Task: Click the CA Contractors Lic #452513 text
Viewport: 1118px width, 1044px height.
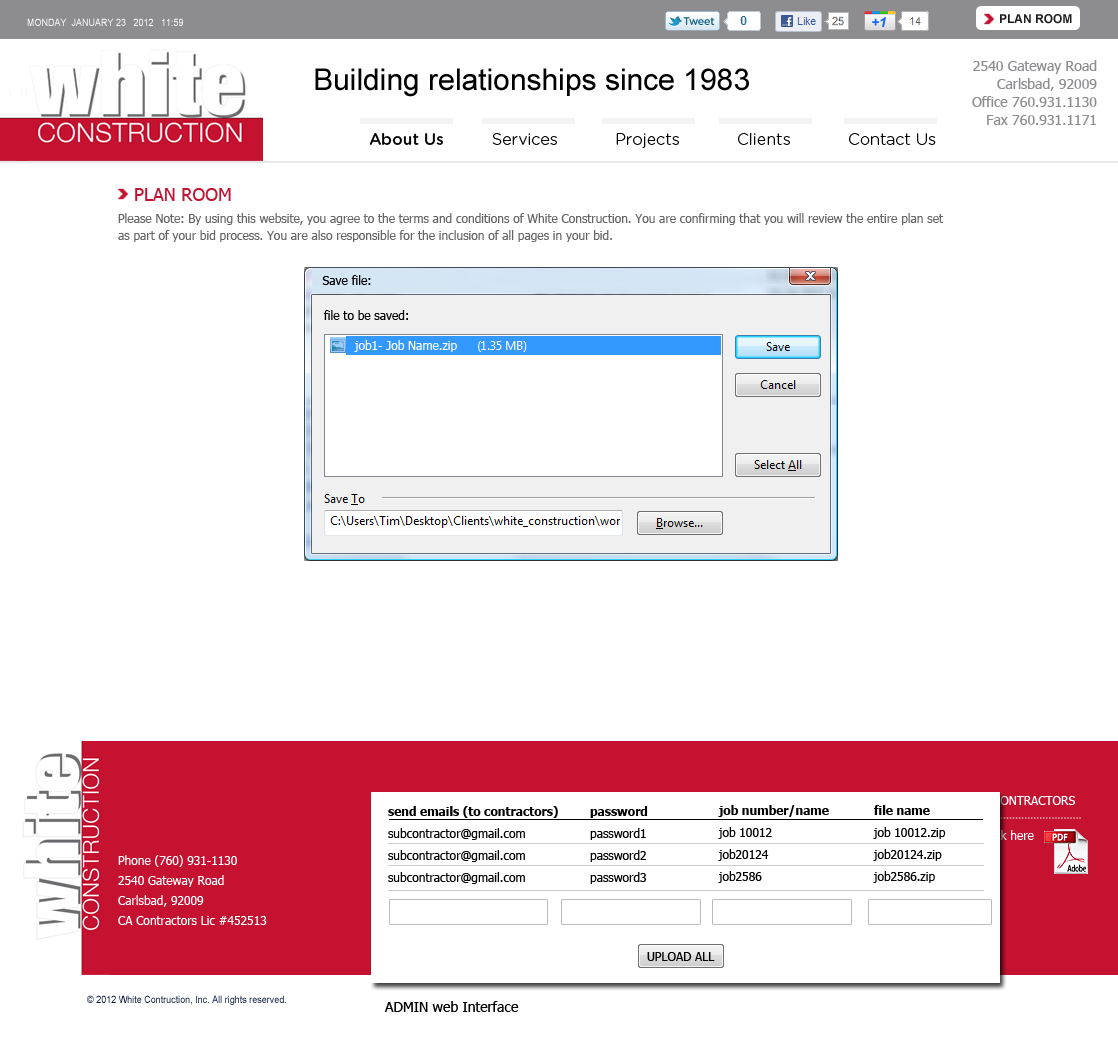Action: coord(192,921)
